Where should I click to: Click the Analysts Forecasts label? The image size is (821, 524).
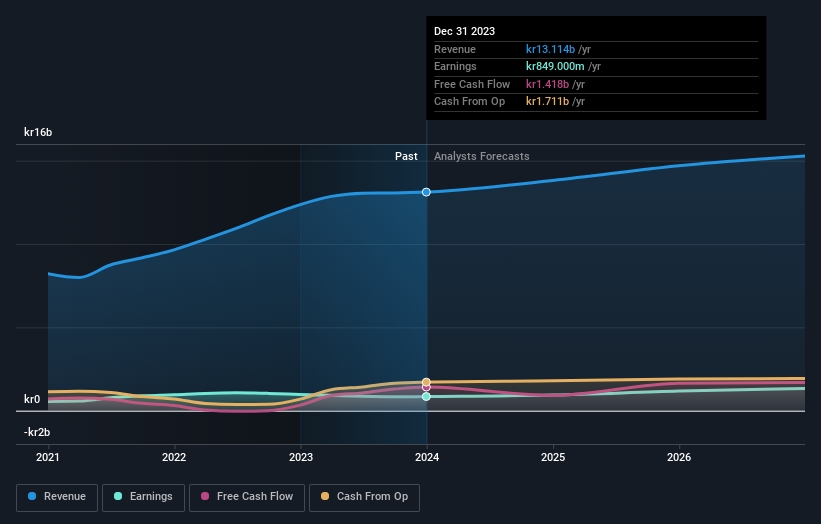click(482, 157)
